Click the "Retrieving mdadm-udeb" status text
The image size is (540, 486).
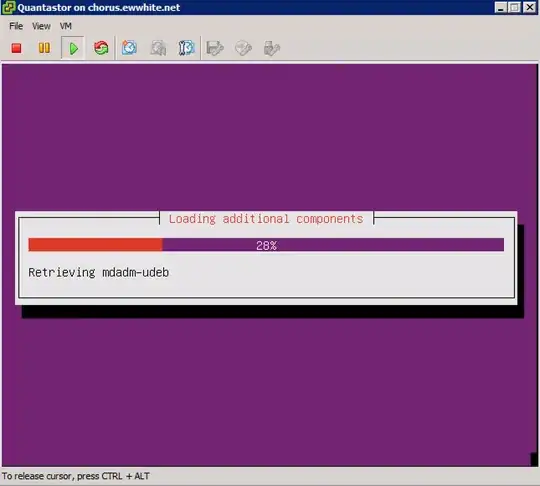[x=98, y=272]
